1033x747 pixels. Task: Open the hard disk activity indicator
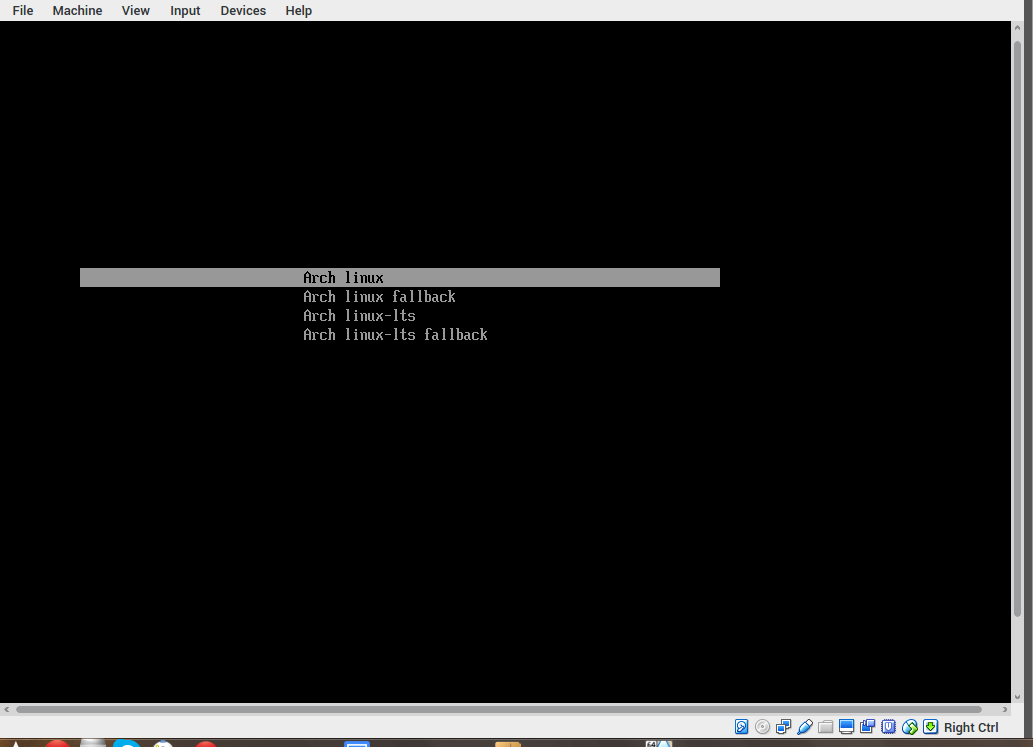741,727
